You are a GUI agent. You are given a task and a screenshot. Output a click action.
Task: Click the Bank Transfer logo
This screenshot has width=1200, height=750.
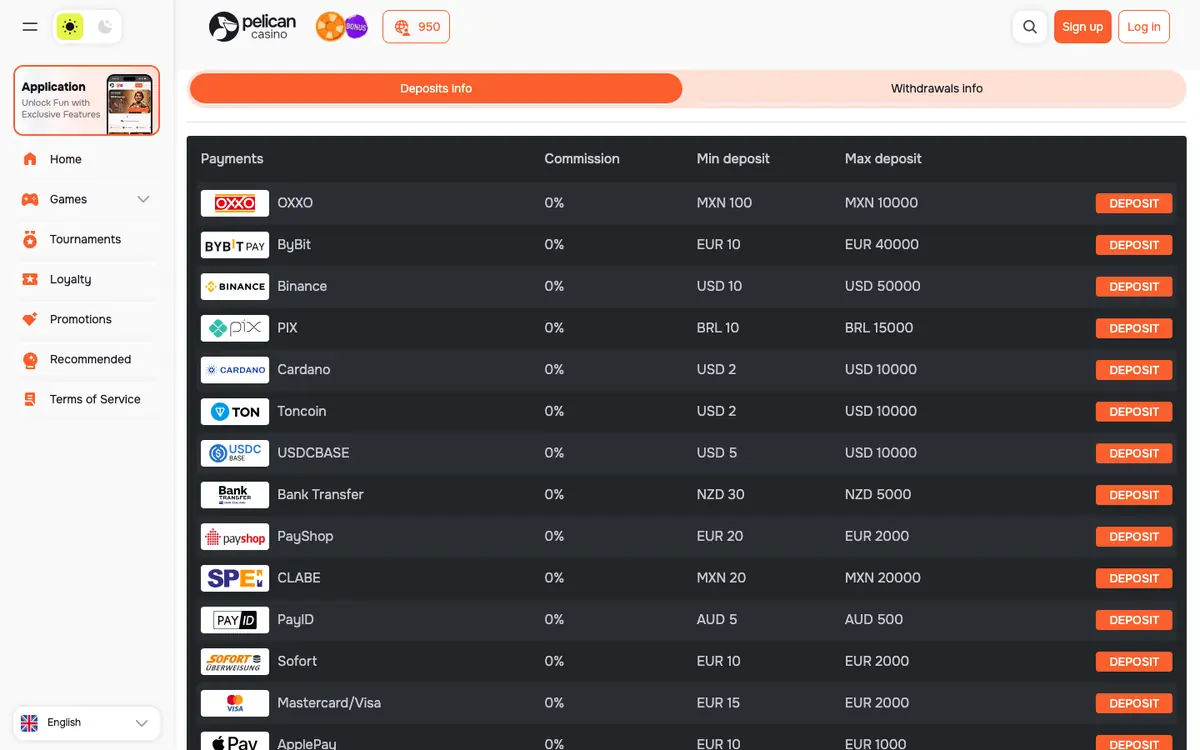point(235,495)
